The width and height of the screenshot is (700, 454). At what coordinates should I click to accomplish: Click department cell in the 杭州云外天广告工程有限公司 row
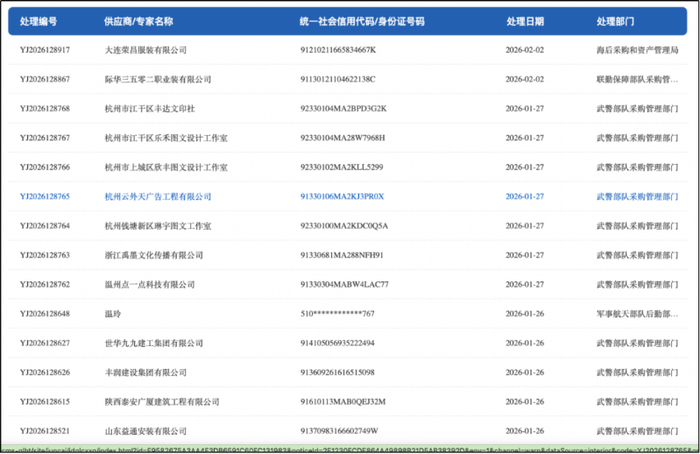tap(638, 196)
